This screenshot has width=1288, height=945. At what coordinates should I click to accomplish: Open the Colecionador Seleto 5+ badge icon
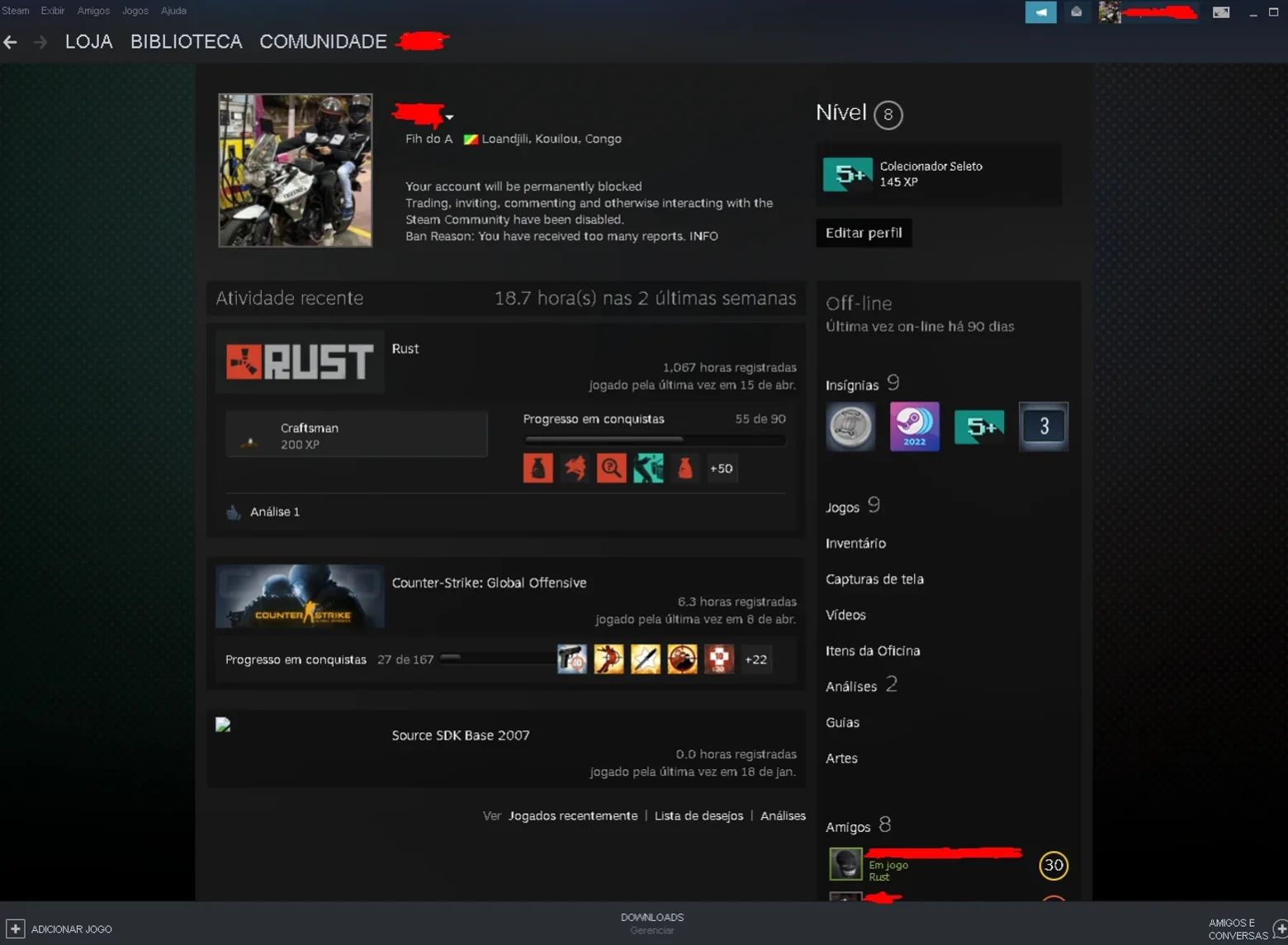coord(848,174)
